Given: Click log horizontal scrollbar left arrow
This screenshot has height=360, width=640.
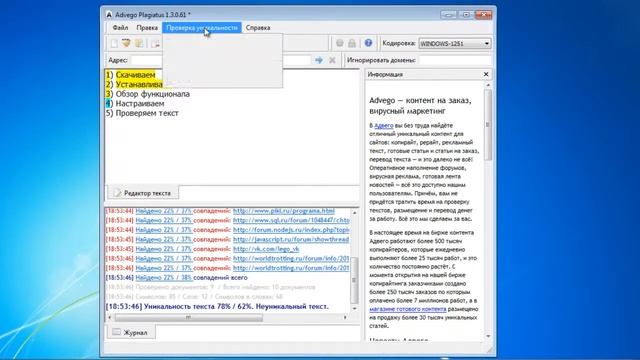Looking at the screenshot, I should pos(109,317).
